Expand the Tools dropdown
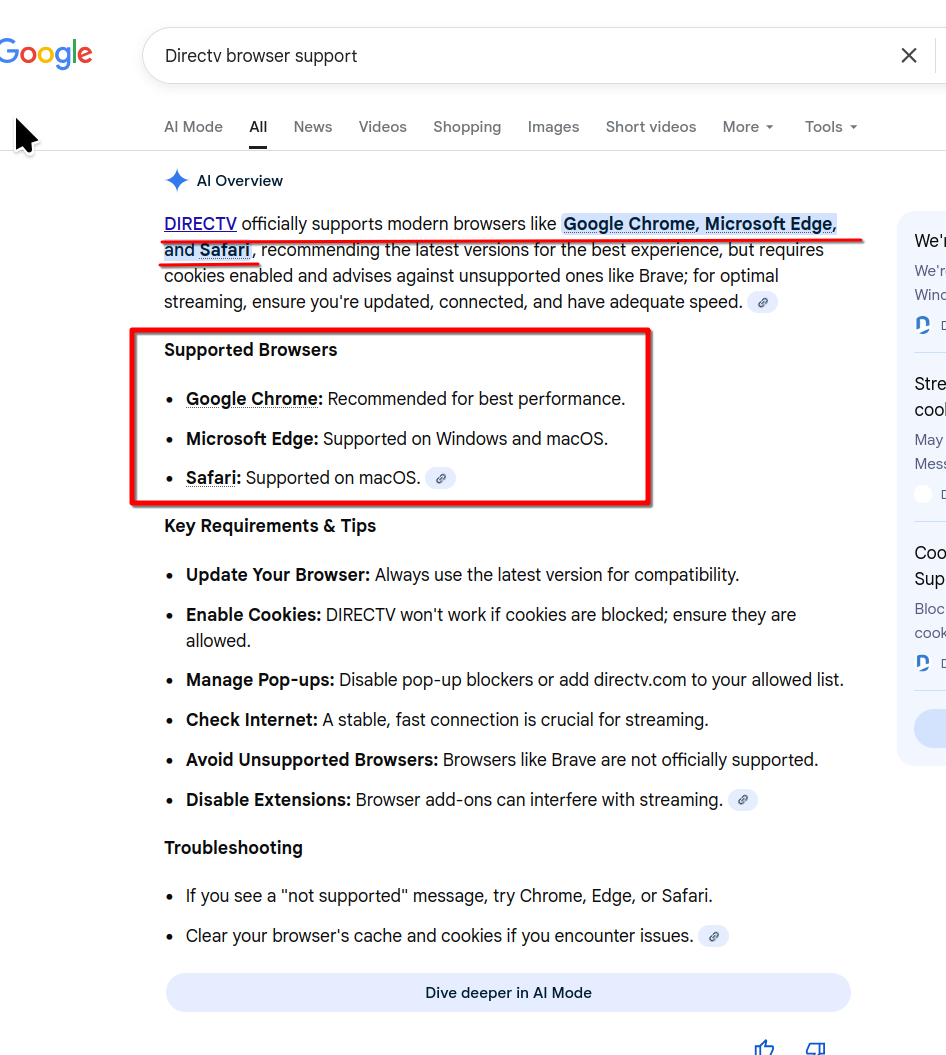The width and height of the screenshot is (946, 1055). [831, 127]
